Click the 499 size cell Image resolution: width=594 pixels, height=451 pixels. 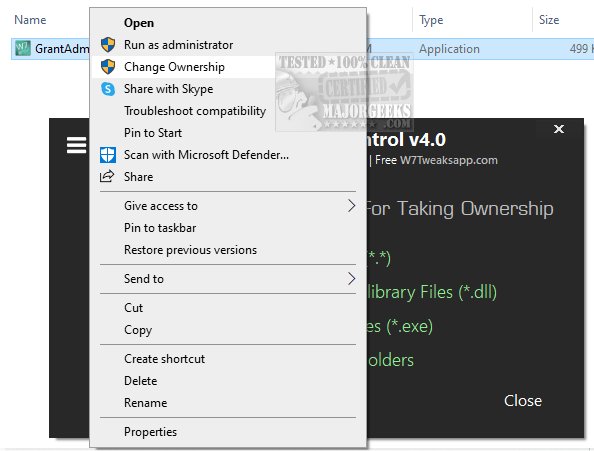pos(581,49)
